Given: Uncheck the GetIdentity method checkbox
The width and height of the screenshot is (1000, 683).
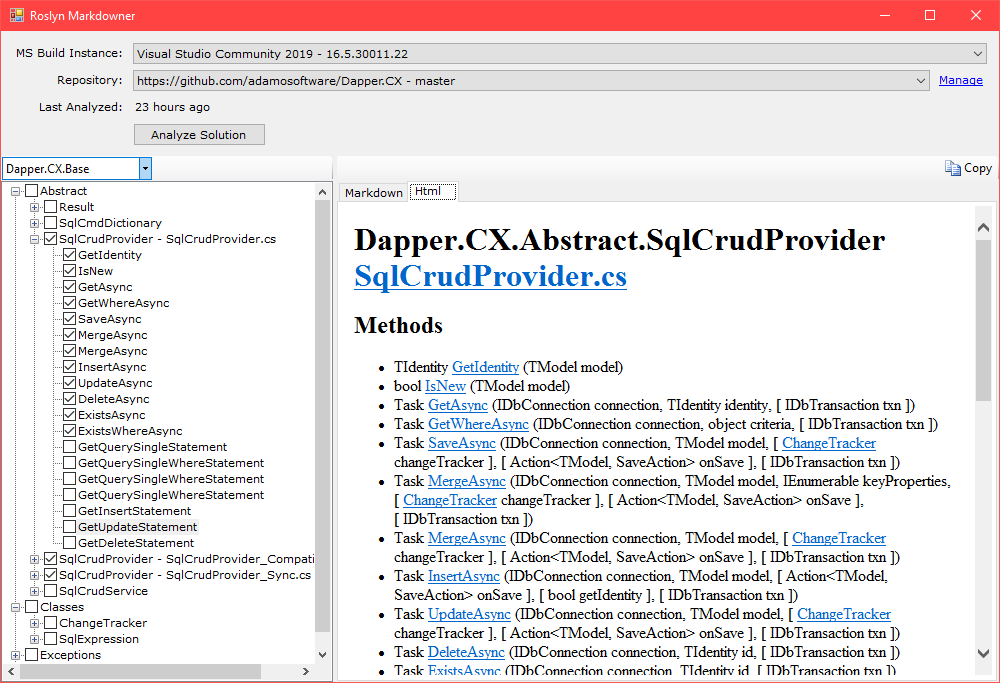Looking at the screenshot, I should (x=69, y=255).
